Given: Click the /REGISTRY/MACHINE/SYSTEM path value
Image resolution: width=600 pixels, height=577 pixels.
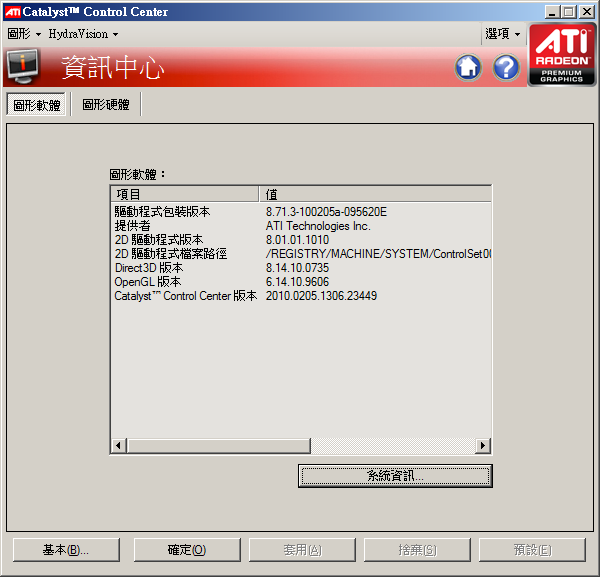Looking at the screenshot, I should (x=378, y=254).
